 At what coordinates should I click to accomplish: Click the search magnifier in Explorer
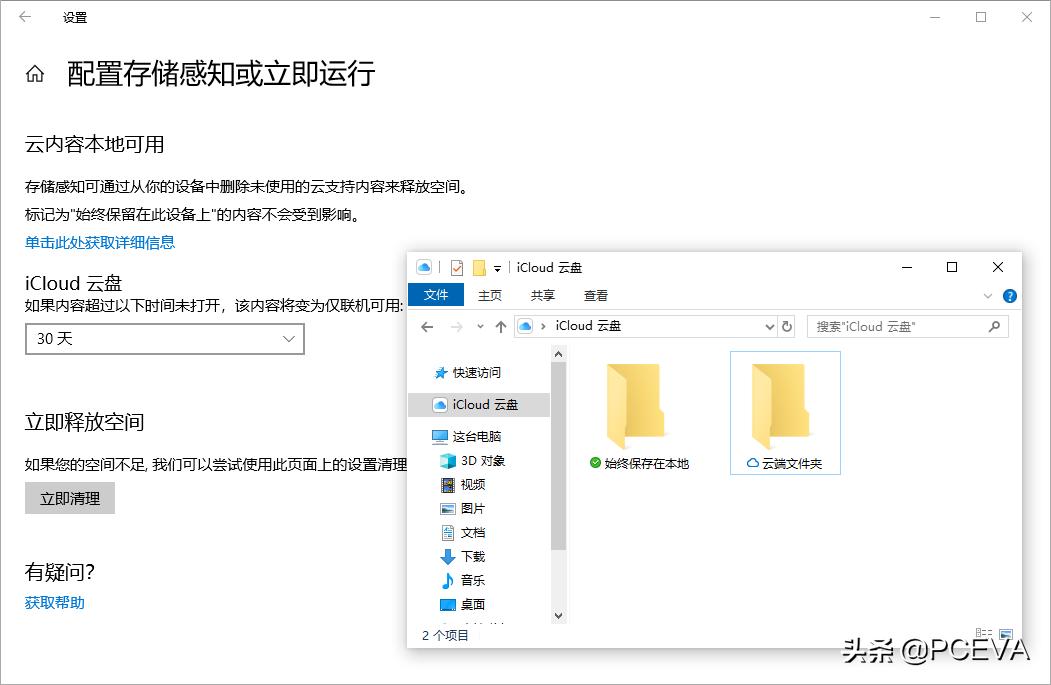coord(994,326)
